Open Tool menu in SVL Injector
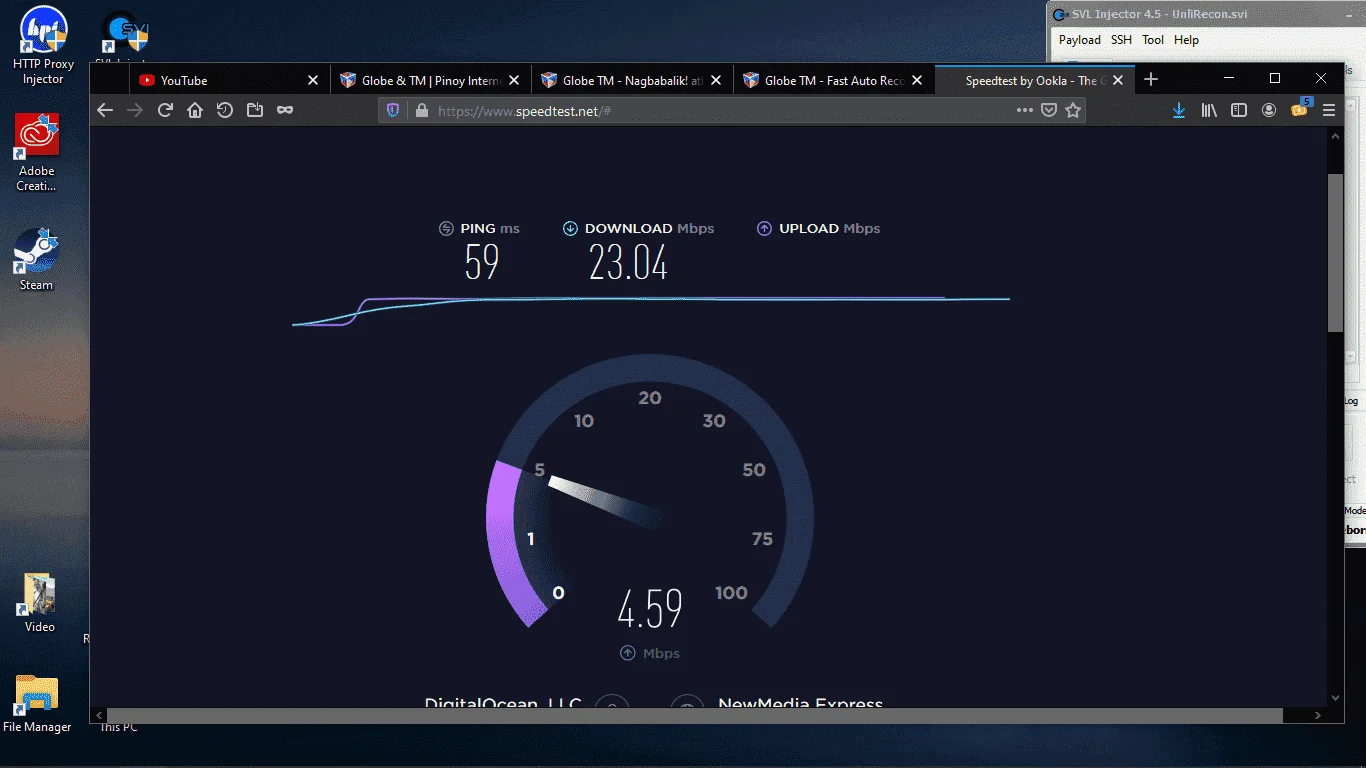The height and width of the screenshot is (768, 1366). 1153,40
